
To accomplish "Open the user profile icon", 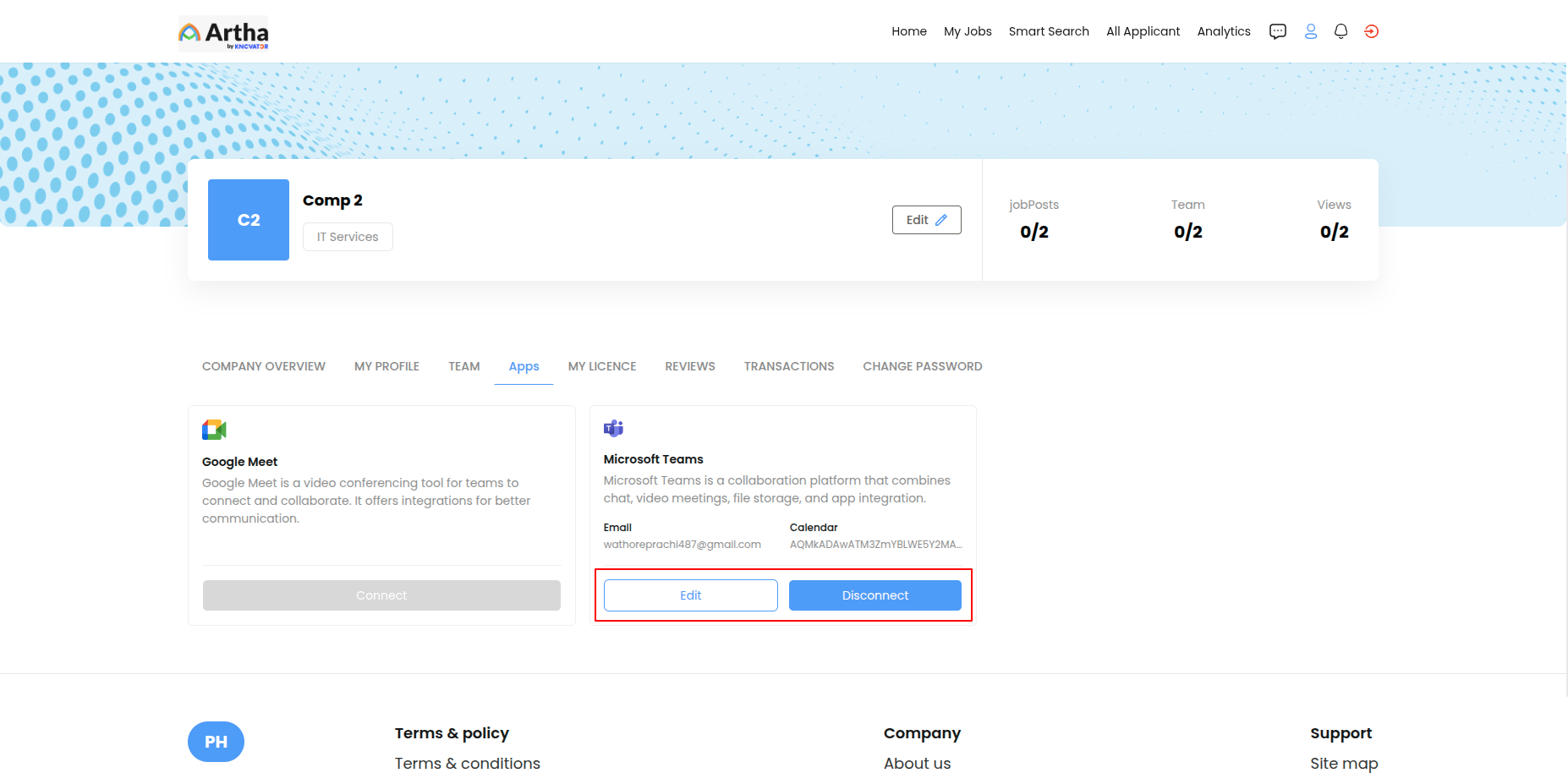I will coord(1310,31).
